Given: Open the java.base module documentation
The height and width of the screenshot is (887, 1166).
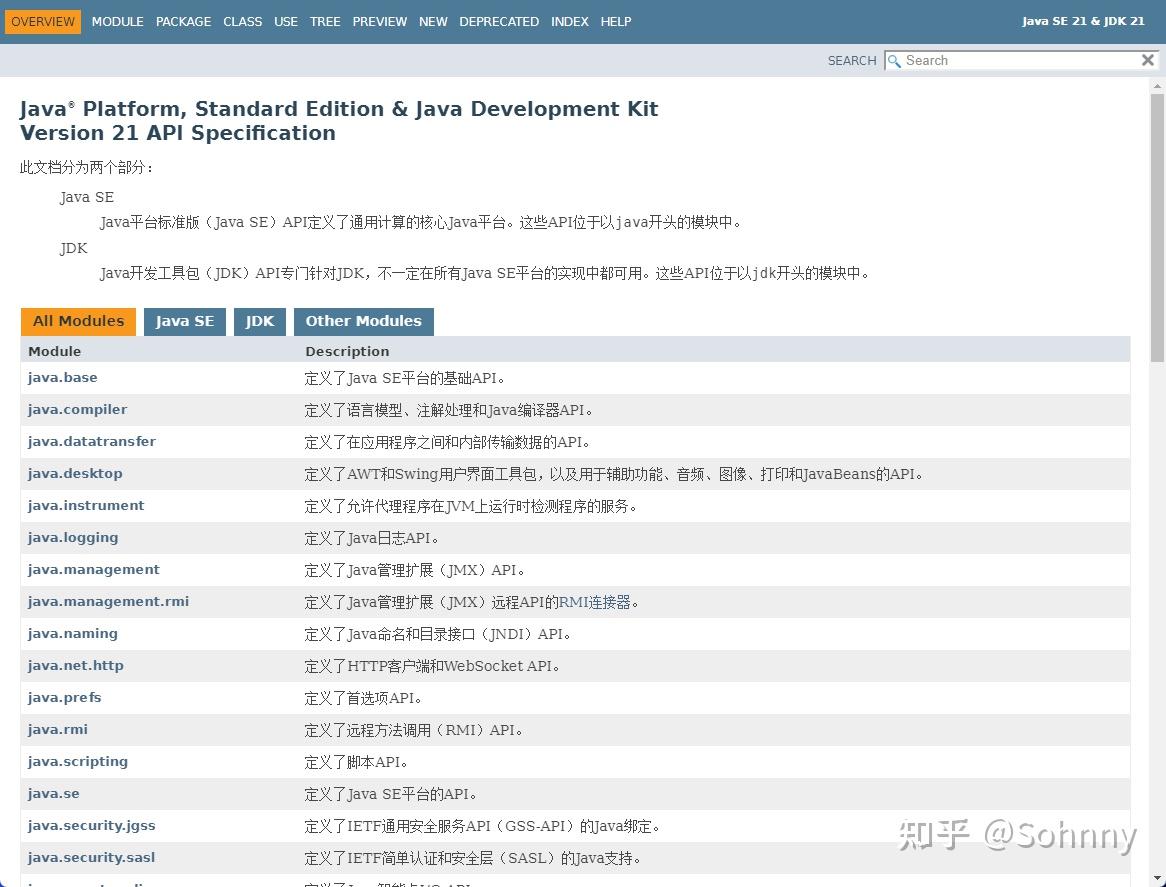Looking at the screenshot, I should pyautogui.click(x=62, y=377).
